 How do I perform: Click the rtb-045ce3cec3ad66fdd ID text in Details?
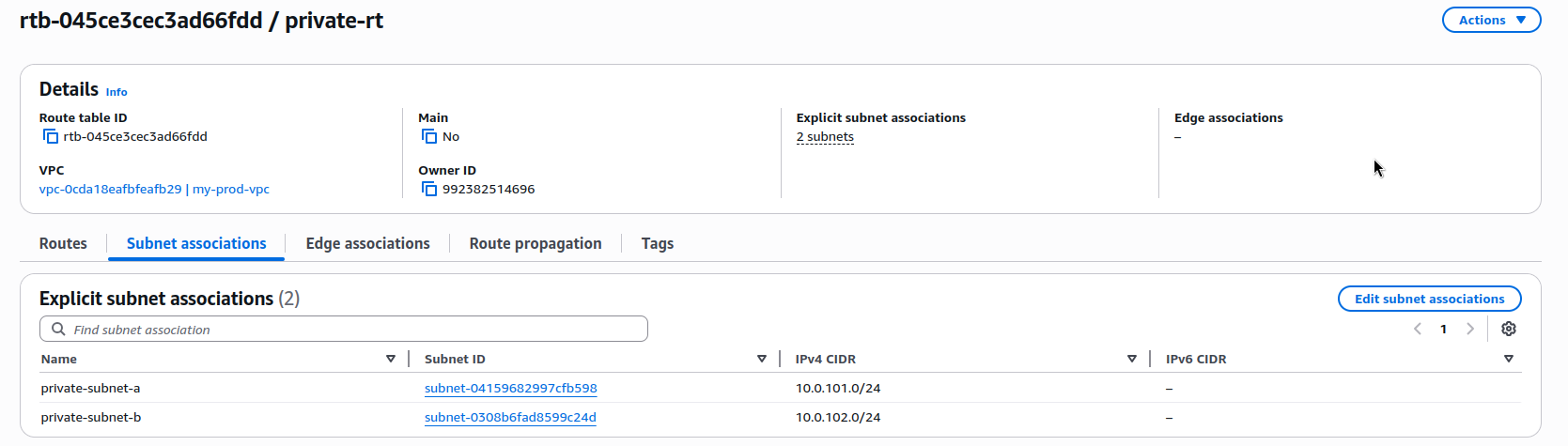(135, 137)
